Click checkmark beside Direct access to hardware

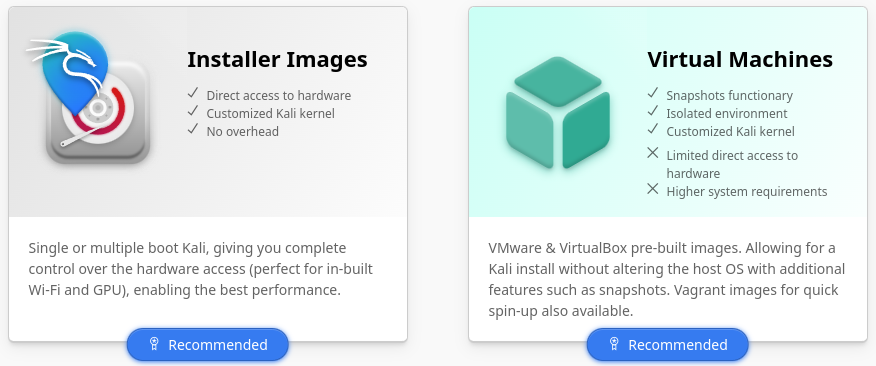coord(193,93)
